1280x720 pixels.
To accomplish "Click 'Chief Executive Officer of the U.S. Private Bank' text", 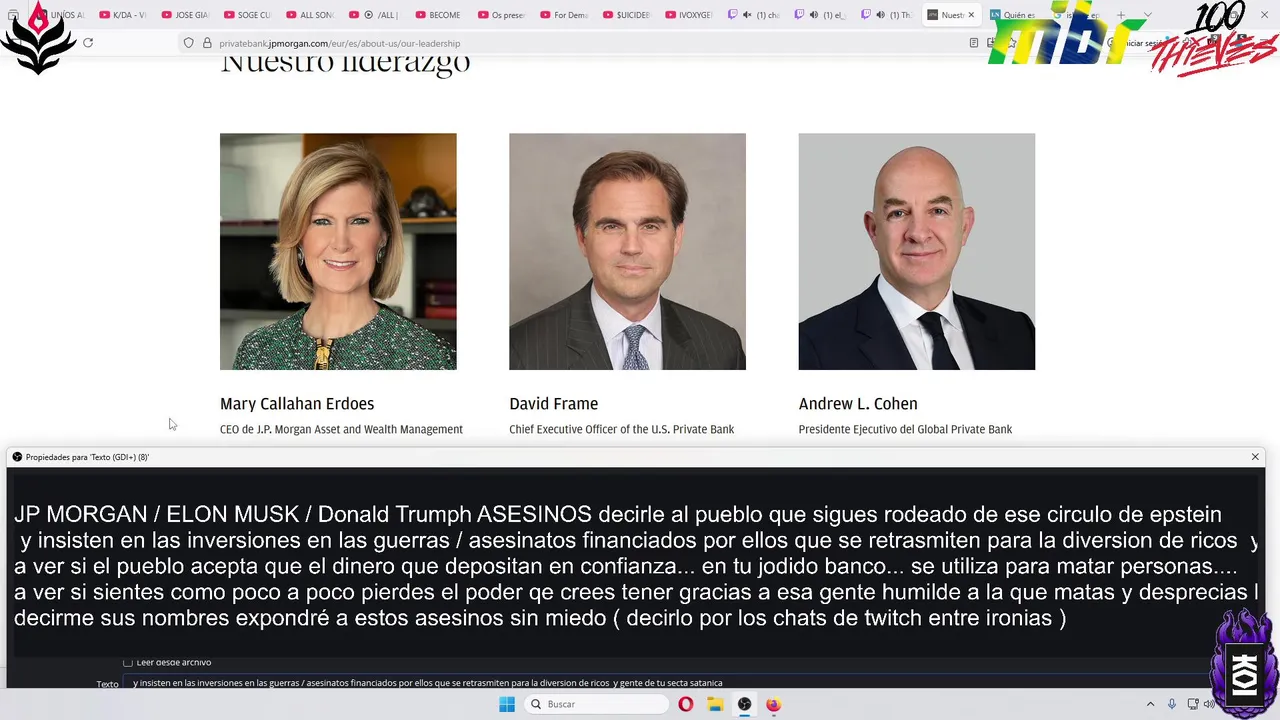I will point(621,429).
